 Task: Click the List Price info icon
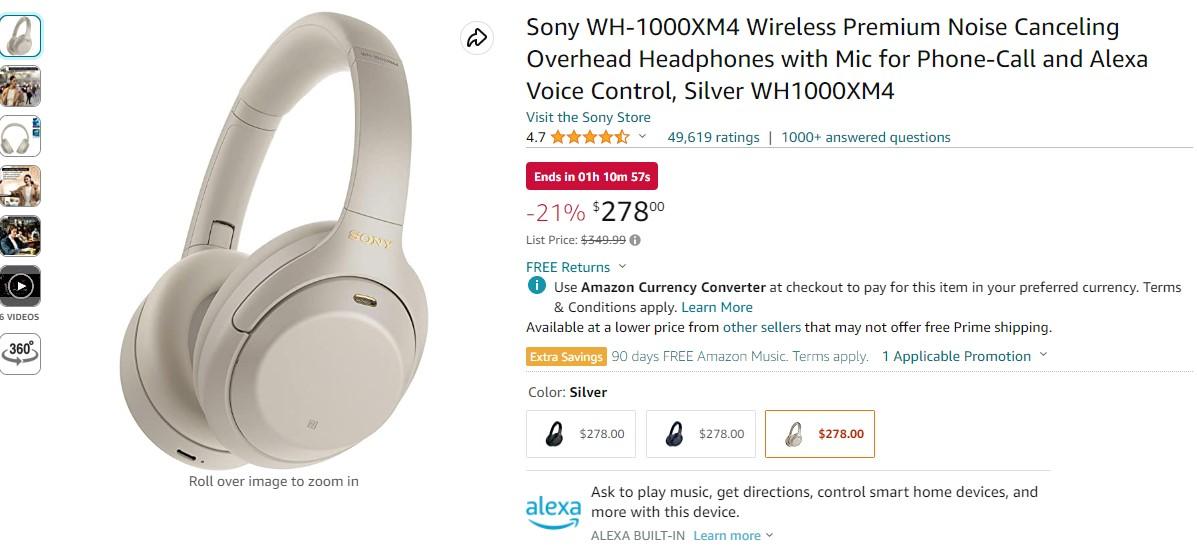pos(635,240)
